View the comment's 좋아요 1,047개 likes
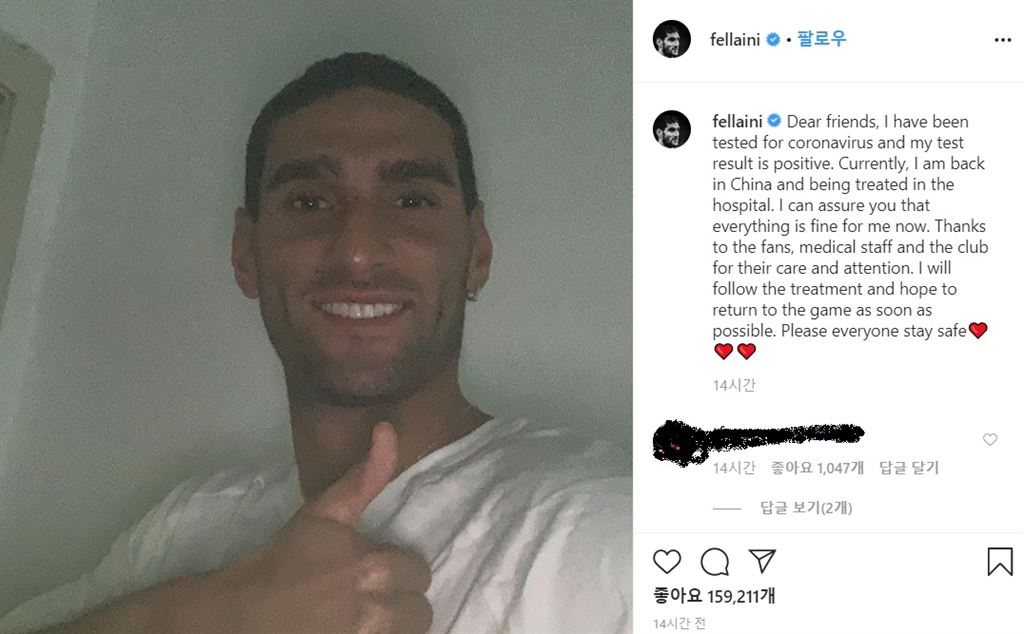Viewport: 1024px width, 634px height. [x=817, y=468]
